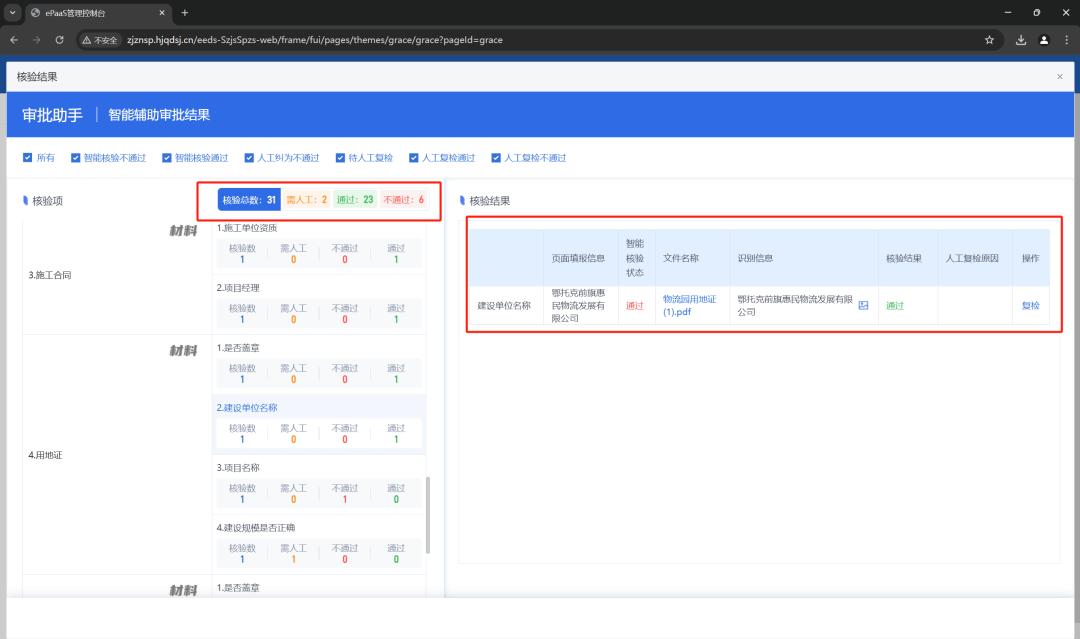
Task: Uncheck the 所有 checkbox
Action: [28, 158]
